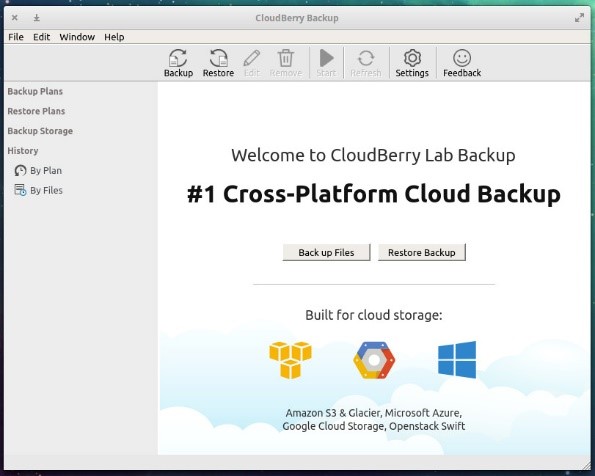Click the 'Amazon S3 & Glacier, Microsoft Azure,' text

point(374,413)
